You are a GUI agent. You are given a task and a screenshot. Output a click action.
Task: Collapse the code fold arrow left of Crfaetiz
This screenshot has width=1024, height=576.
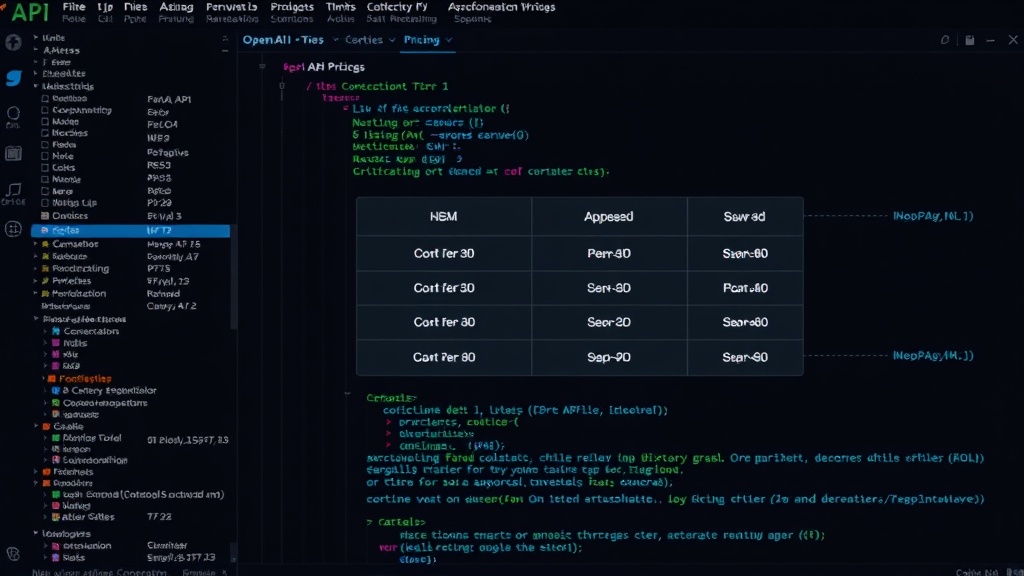(347, 393)
